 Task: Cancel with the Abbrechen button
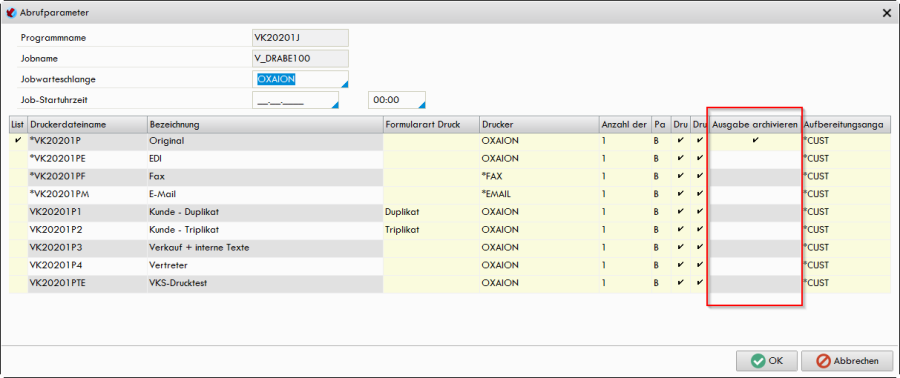pos(848,361)
